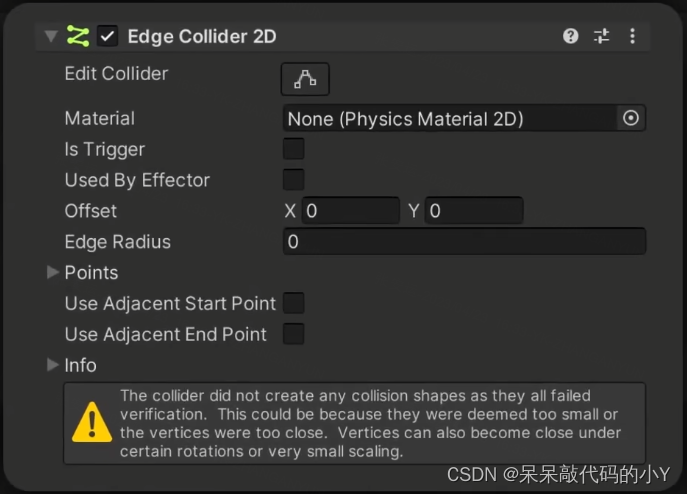Click the Offset X value field

pyautogui.click(x=351, y=211)
